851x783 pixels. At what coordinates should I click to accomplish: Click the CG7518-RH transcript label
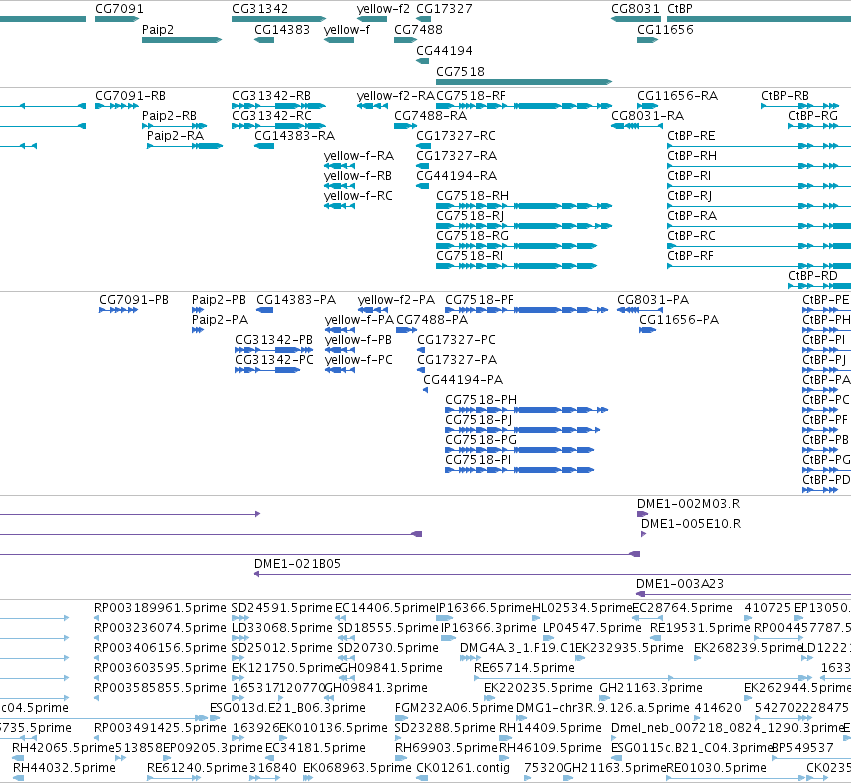(473, 195)
